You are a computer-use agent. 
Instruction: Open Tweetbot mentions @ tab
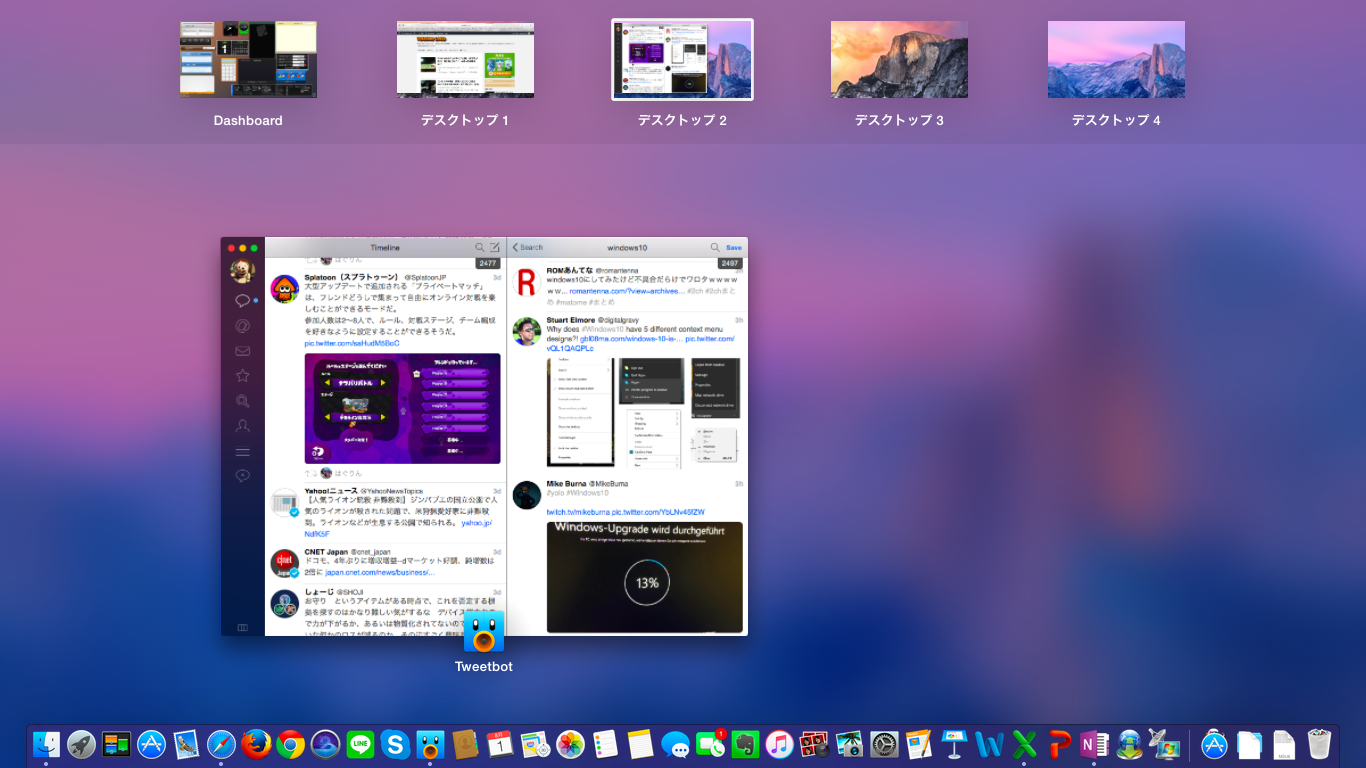click(242, 325)
